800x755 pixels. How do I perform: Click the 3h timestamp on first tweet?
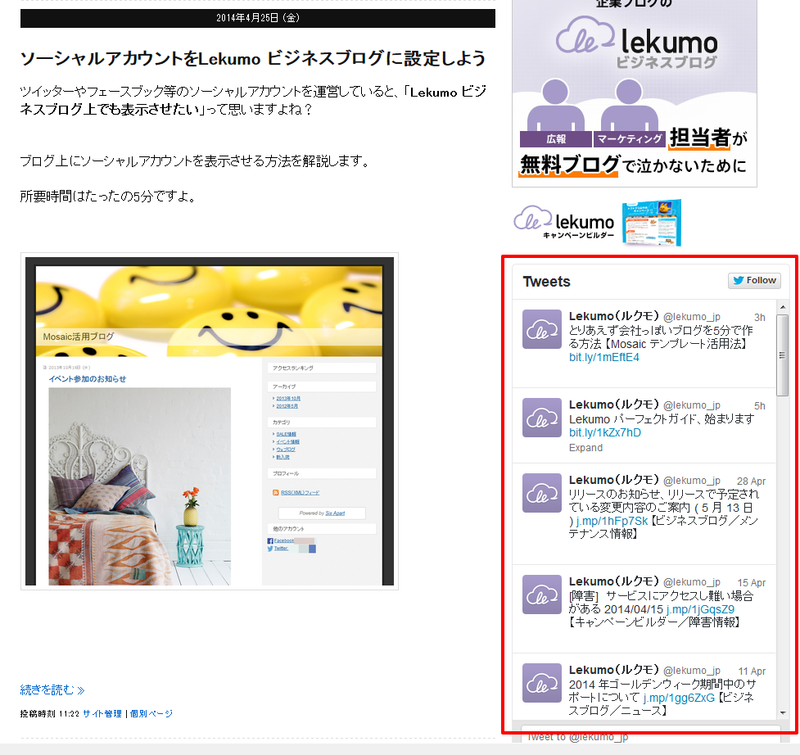[760, 317]
